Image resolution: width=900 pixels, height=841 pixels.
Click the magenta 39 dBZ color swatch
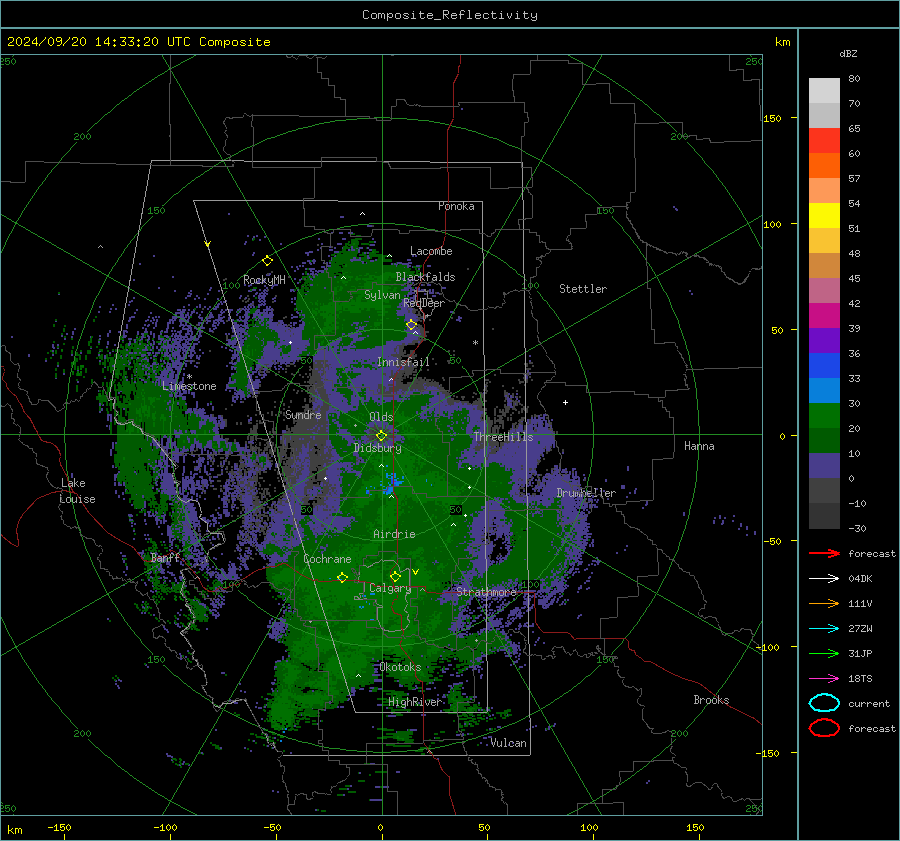[x=824, y=316]
